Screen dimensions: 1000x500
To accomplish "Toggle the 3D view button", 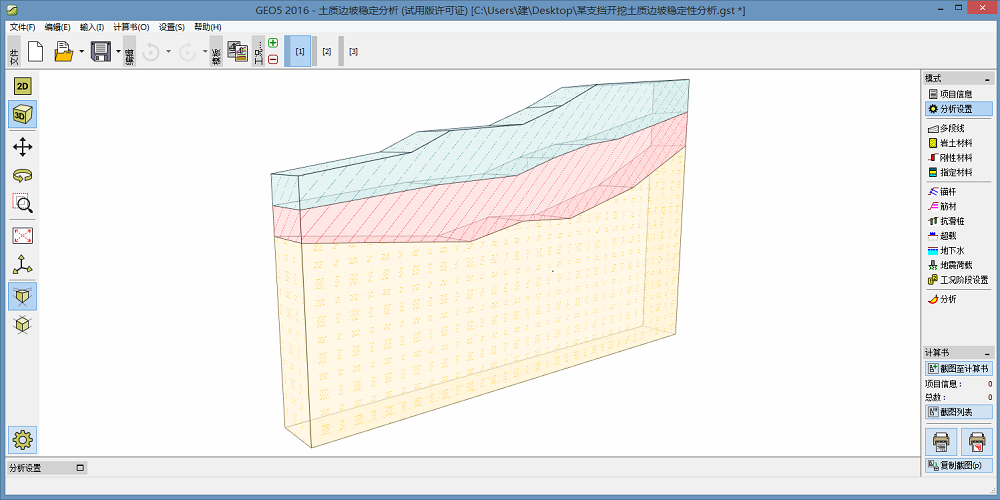I will click(22, 116).
